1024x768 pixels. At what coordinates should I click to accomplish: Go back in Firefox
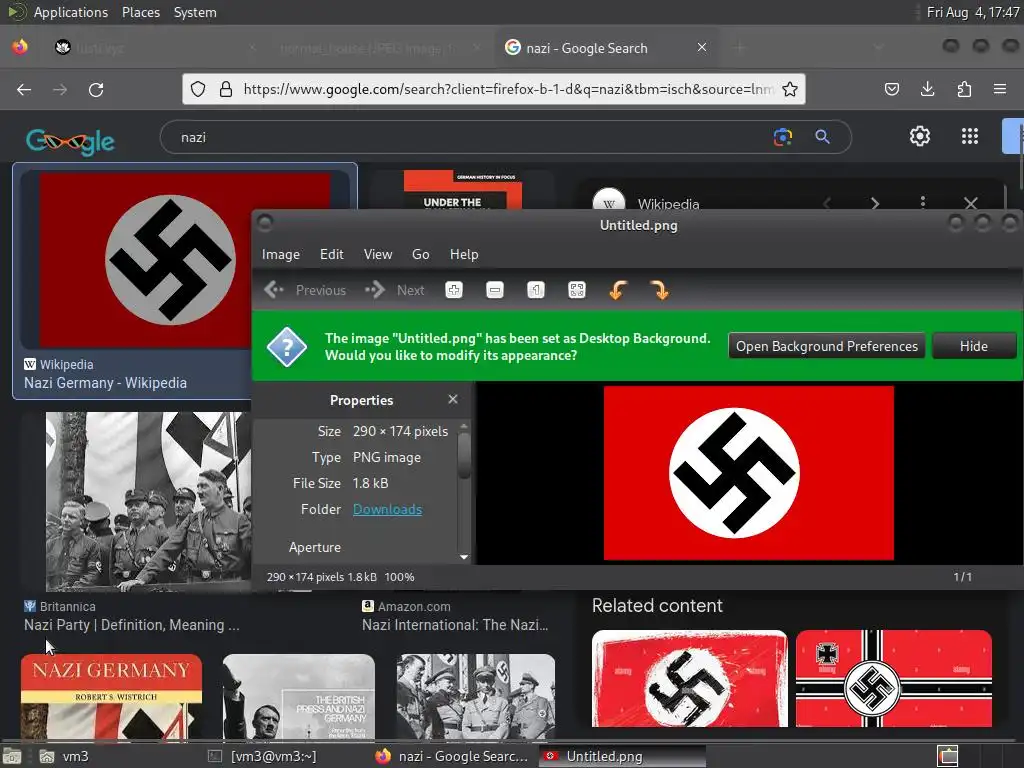24,89
